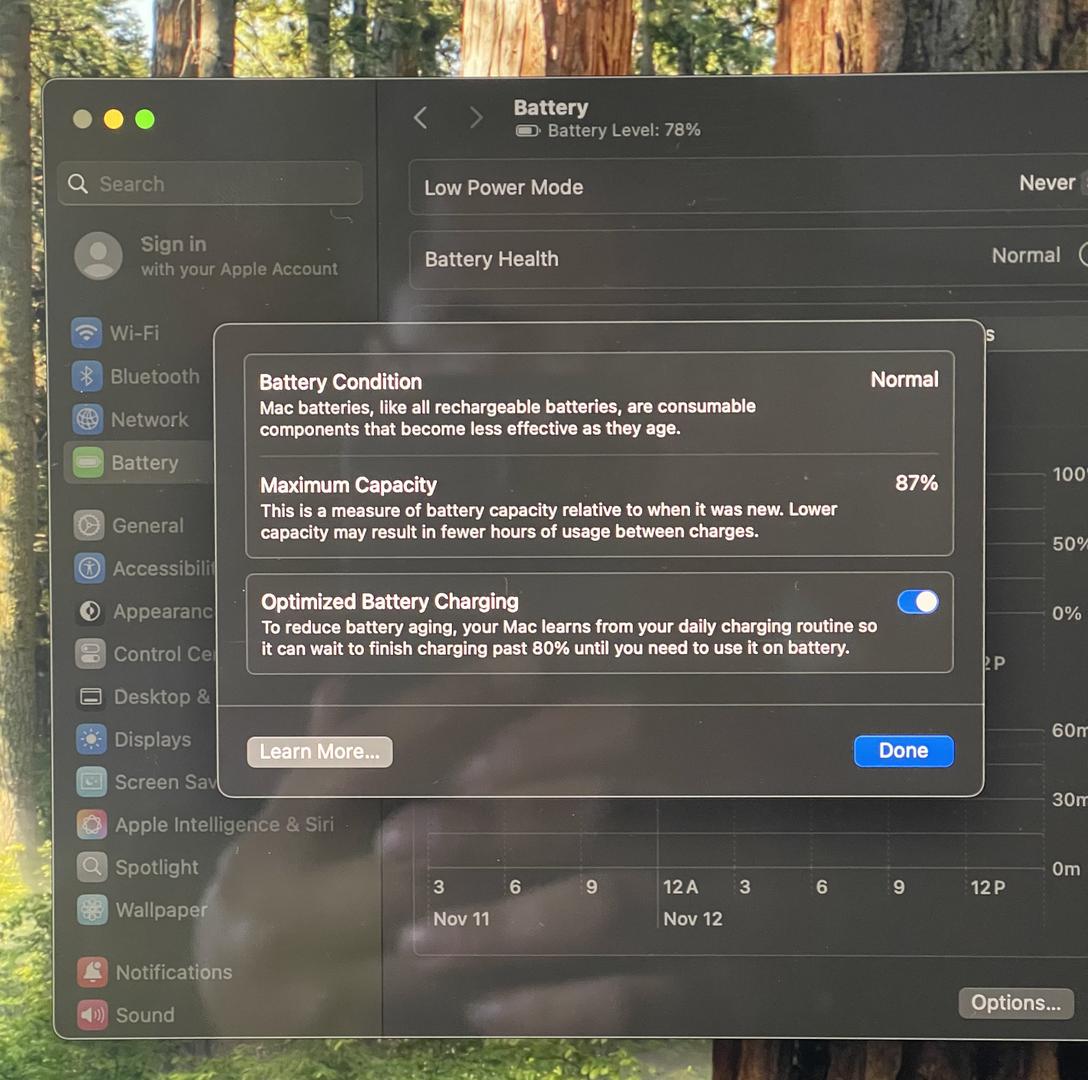The width and height of the screenshot is (1088, 1080).
Task: Click the 'Nov 11' chart date label
Action: click(x=461, y=919)
